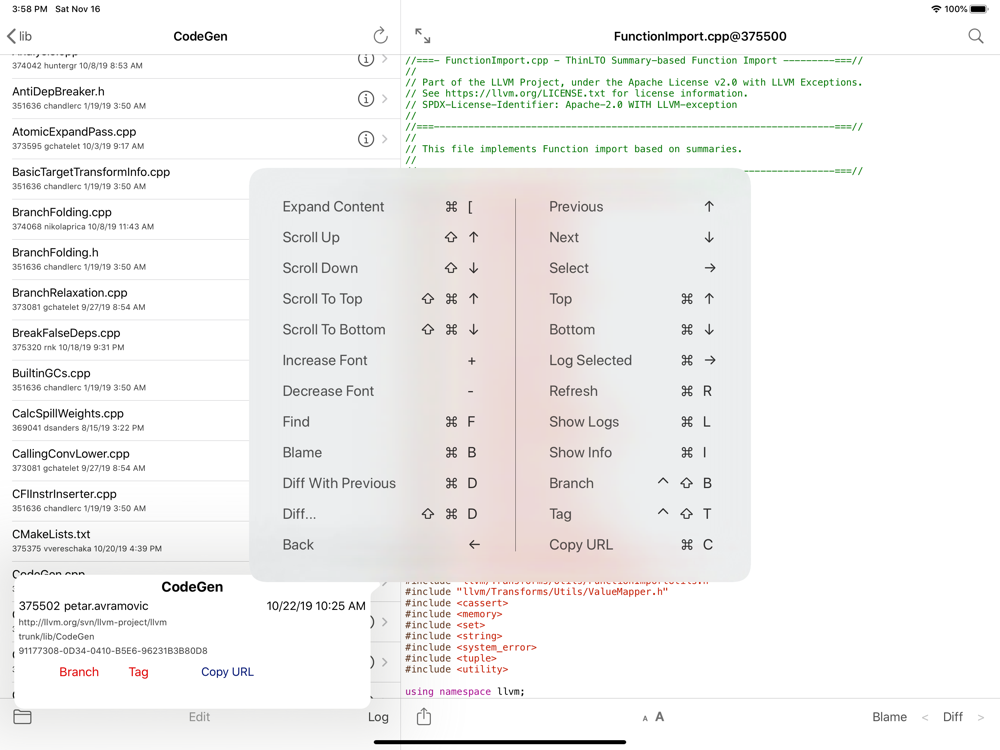The image size is (1000, 750).
Task: Tap the expand content arrows icon
Action: (422, 36)
